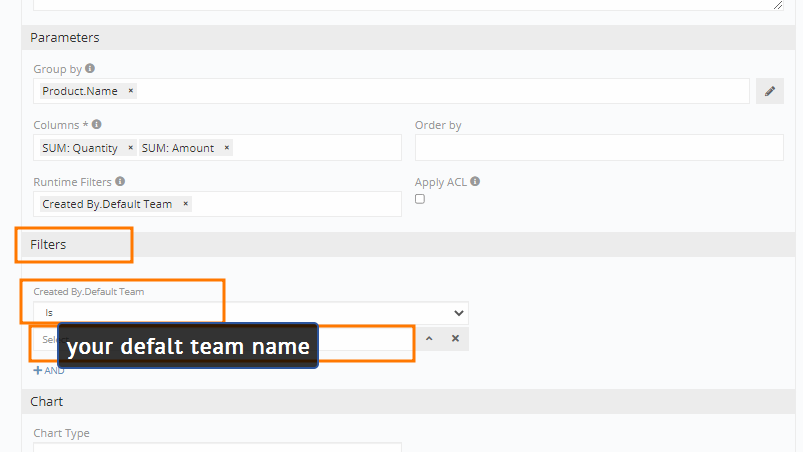This screenshot has width=803, height=452.
Task: Click the info icon next to Columns
Action: coord(97,125)
